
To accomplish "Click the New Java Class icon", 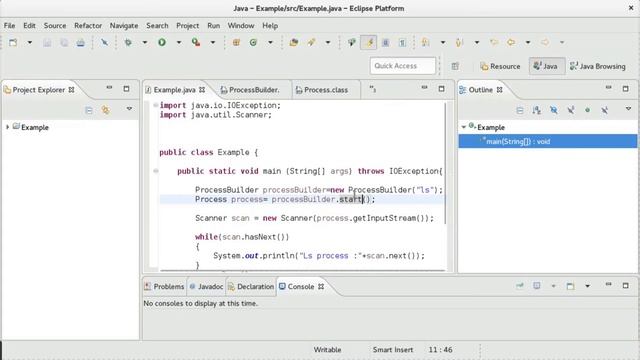I will click(253, 42).
